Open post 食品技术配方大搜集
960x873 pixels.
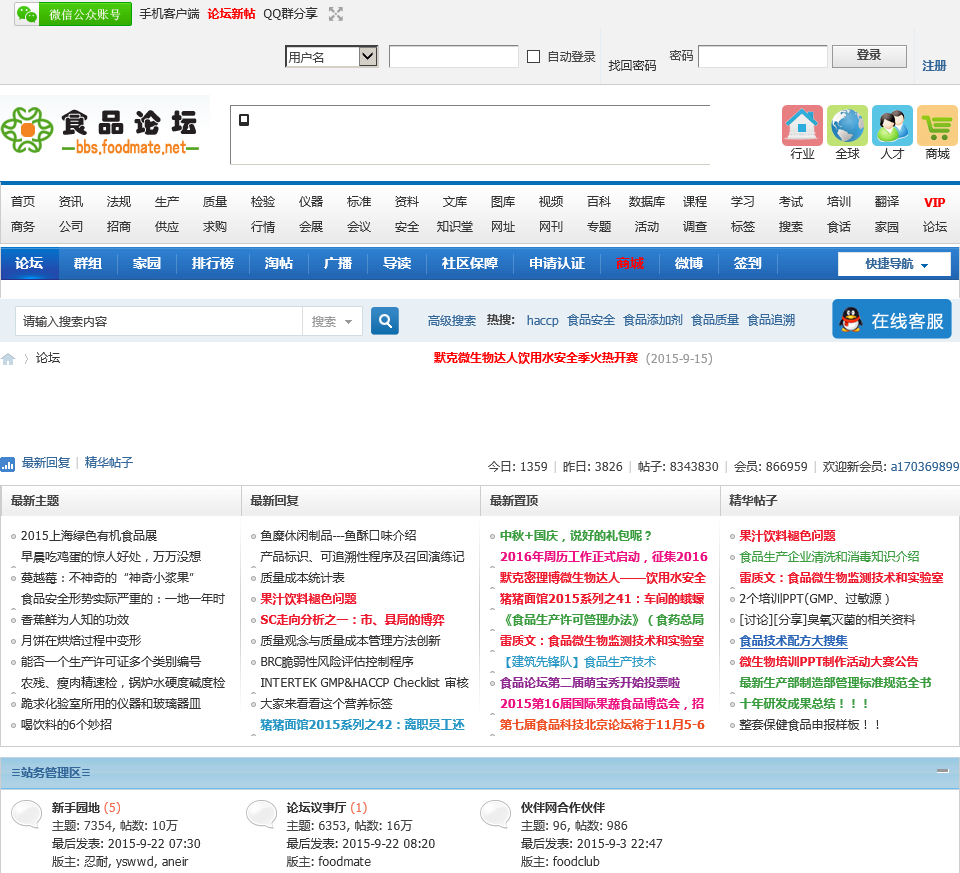point(793,641)
